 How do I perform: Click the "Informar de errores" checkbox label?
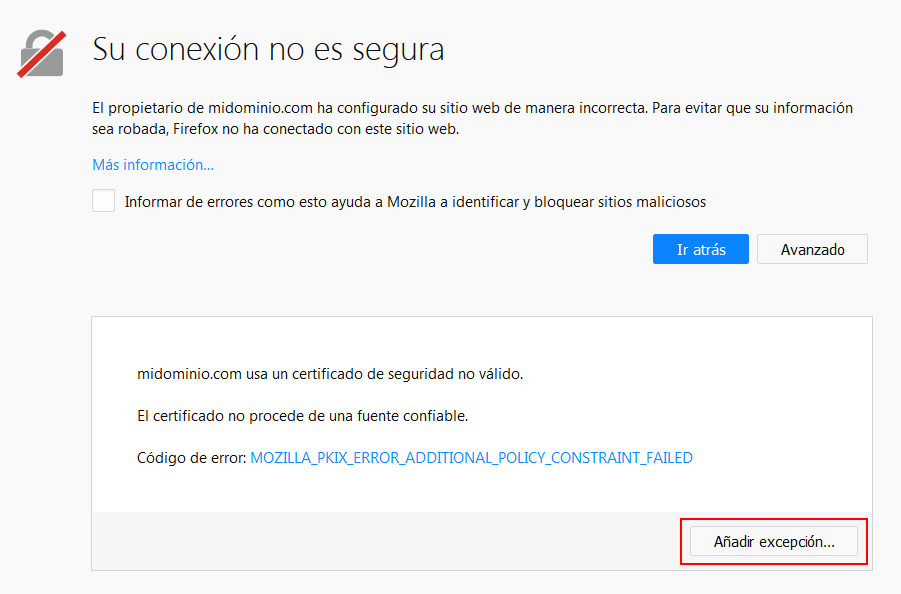pos(415,202)
